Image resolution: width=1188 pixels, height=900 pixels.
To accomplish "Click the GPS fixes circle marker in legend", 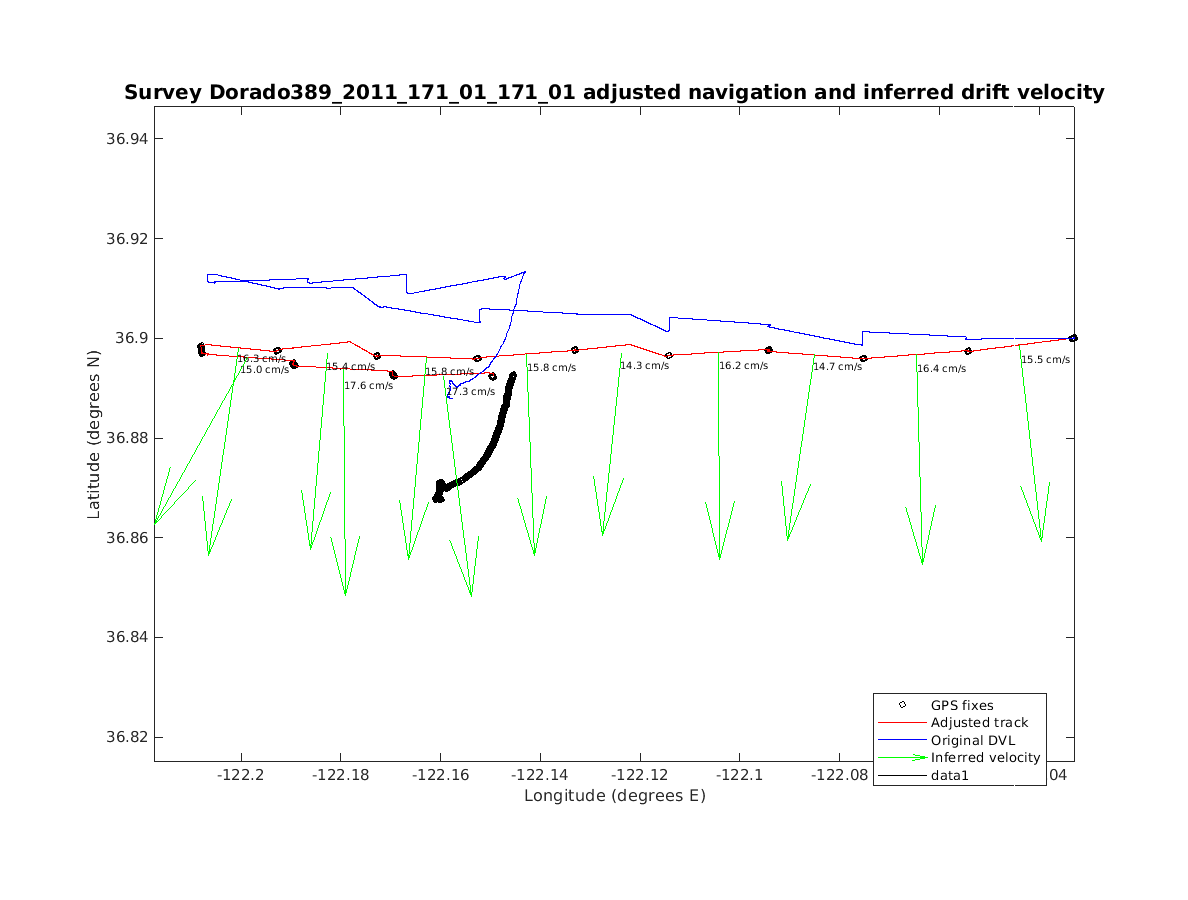I will (902, 705).
